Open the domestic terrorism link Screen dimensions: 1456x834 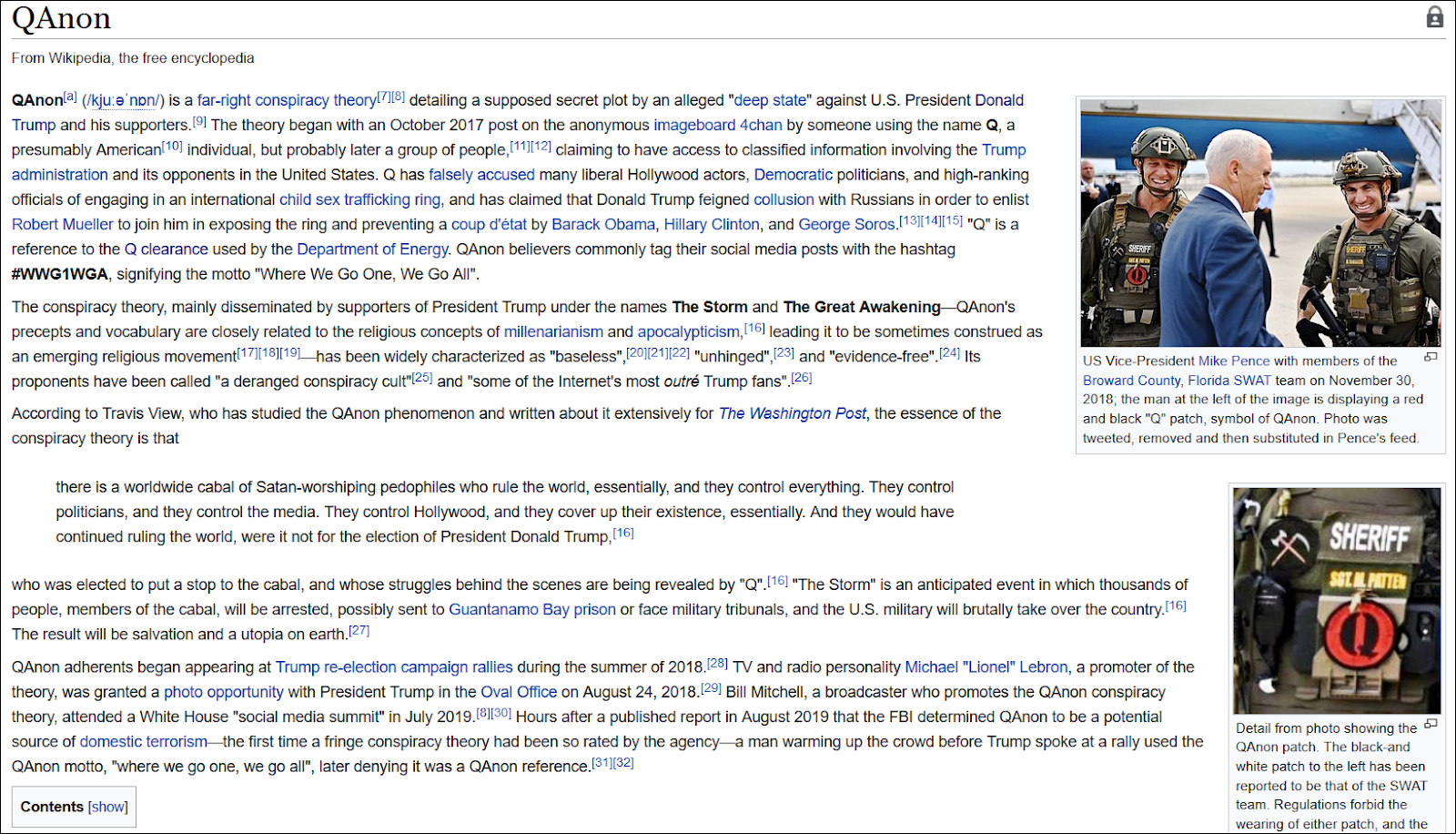tap(144, 742)
